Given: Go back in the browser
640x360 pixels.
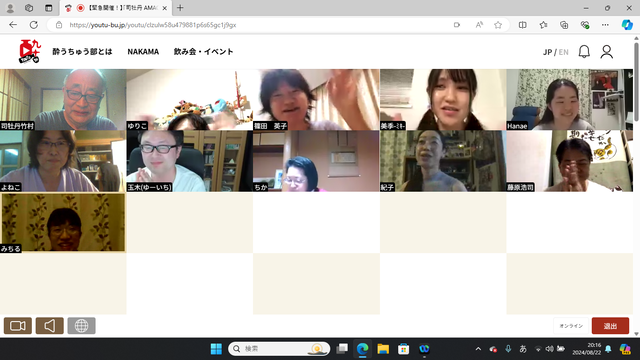Looking at the screenshot, I should click(x=13, y=25).
